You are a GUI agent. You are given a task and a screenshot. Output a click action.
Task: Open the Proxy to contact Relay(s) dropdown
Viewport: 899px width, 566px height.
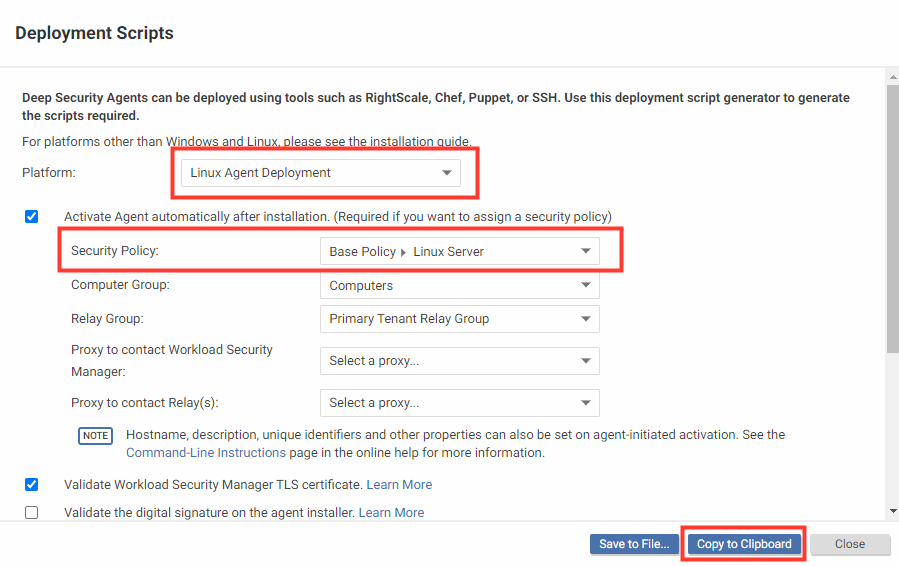pyautogui.click(x=460, y=403)
